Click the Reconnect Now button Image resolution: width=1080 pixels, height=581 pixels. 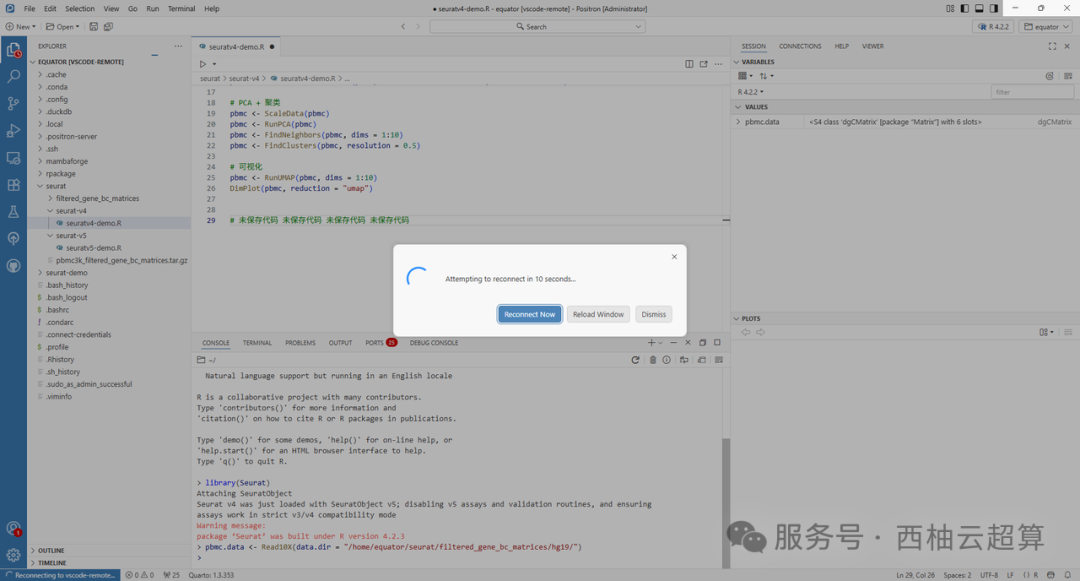coord(529,313)
